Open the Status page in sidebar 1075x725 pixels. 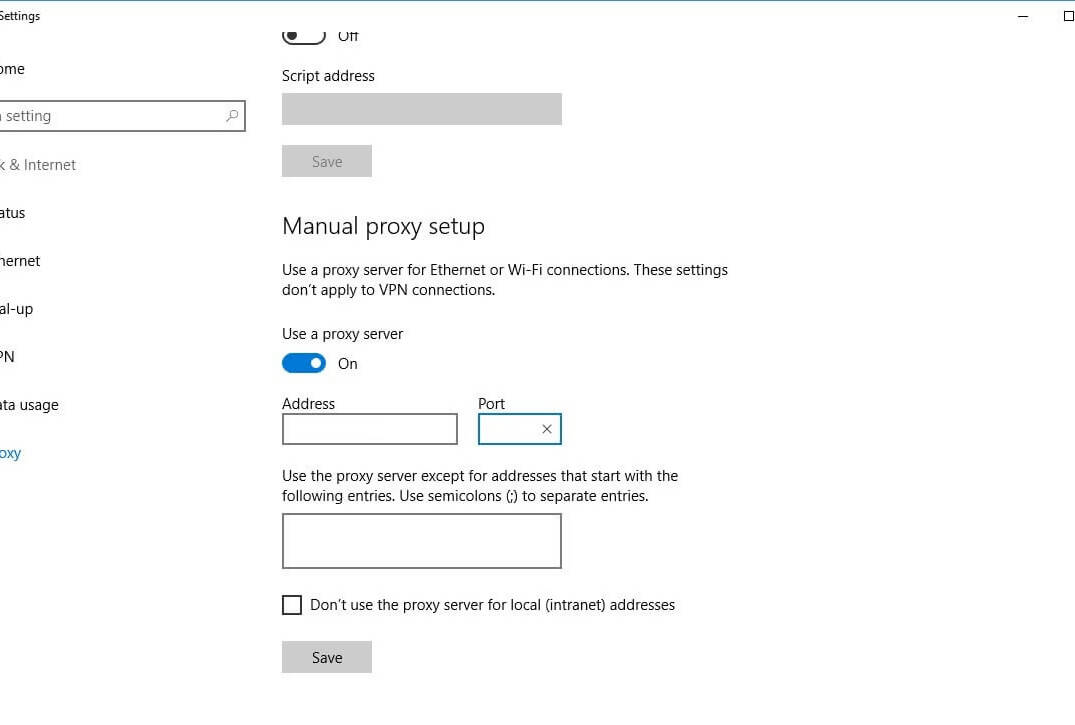(12, 213)
